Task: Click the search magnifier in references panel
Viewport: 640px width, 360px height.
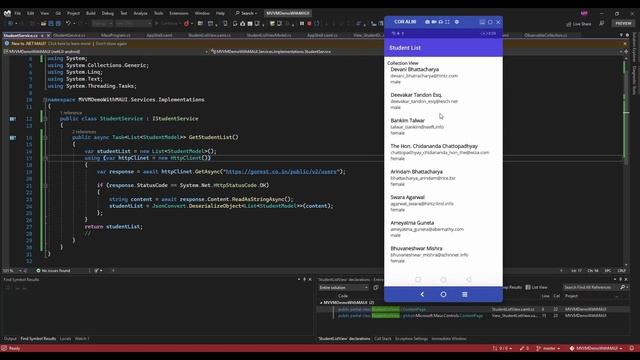Action: click(622, 287)
